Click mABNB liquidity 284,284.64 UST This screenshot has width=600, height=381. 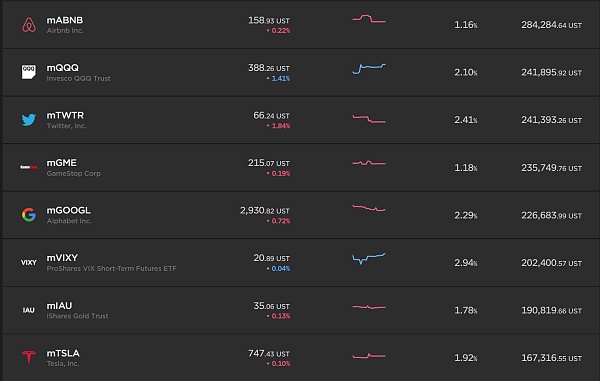(x=551, y=25)
